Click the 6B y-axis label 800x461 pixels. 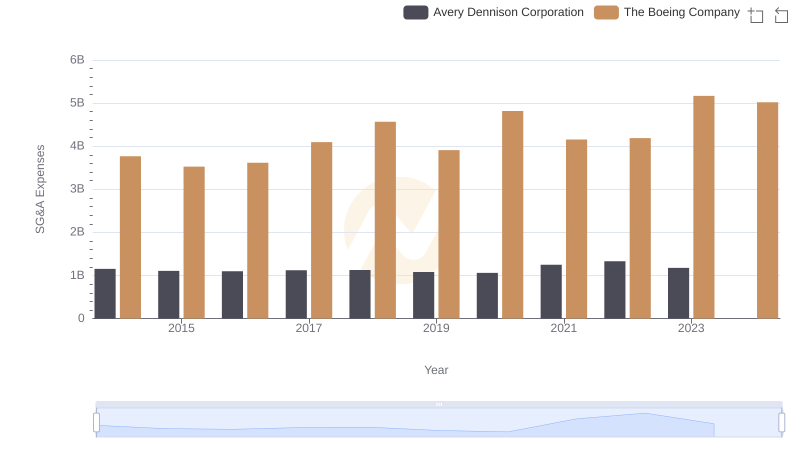[77, 60]
